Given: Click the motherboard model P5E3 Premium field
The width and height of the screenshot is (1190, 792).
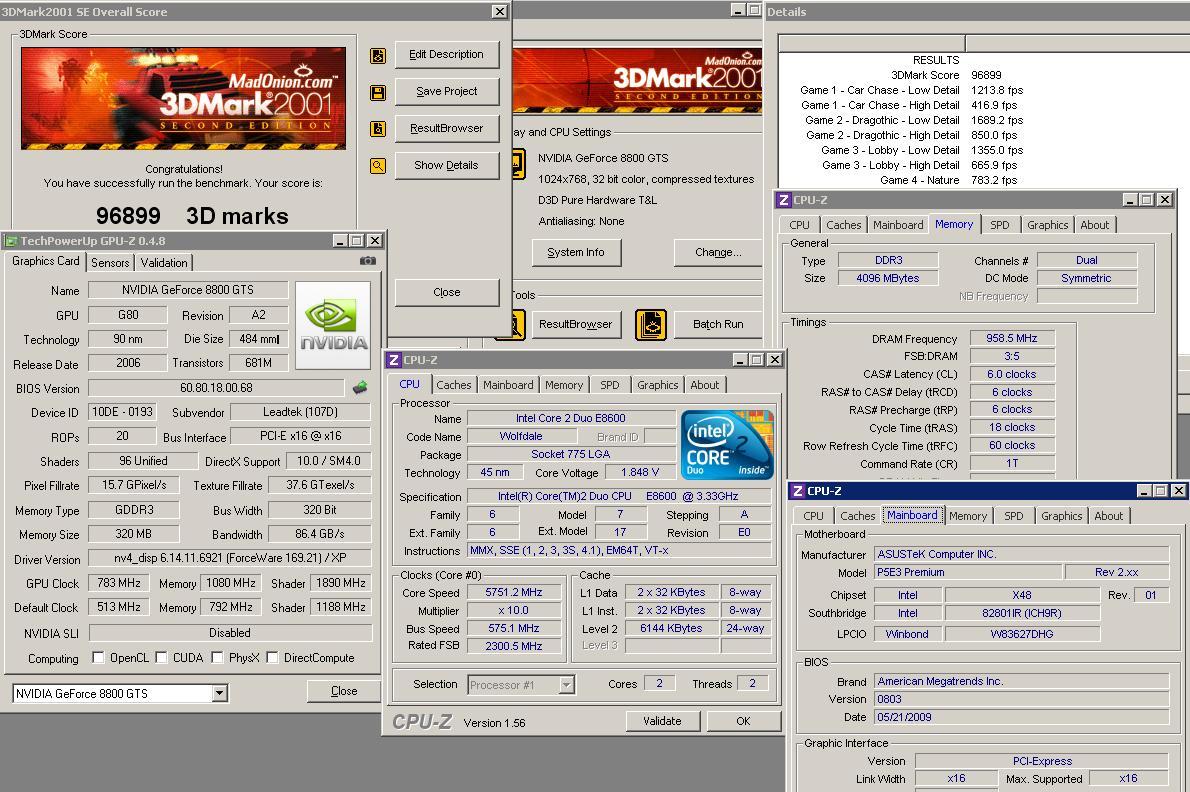Looking at the screenshot, I should tap(968, 572).
